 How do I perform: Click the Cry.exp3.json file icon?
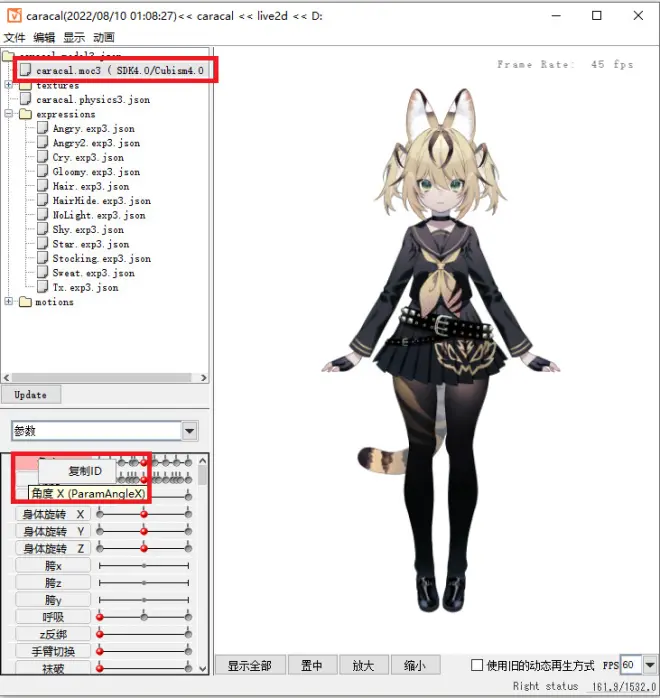click(42, 157)
